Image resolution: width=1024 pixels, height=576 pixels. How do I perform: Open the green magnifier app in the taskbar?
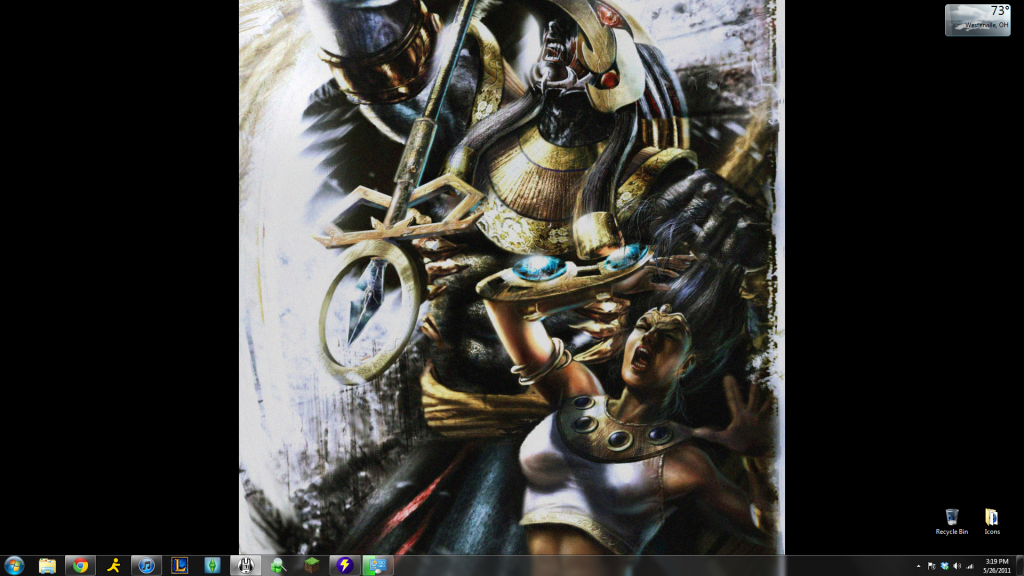(x=279, y=566)
